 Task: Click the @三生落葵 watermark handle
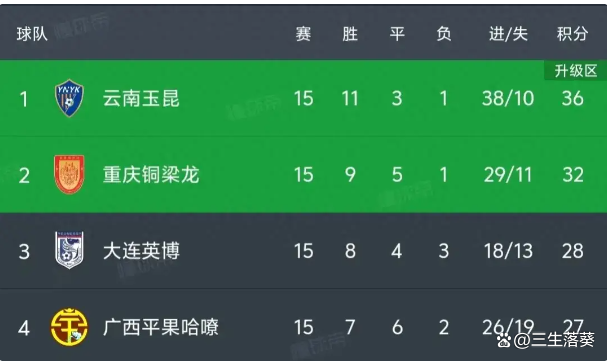pyautogui.click(x=554, y=340)
